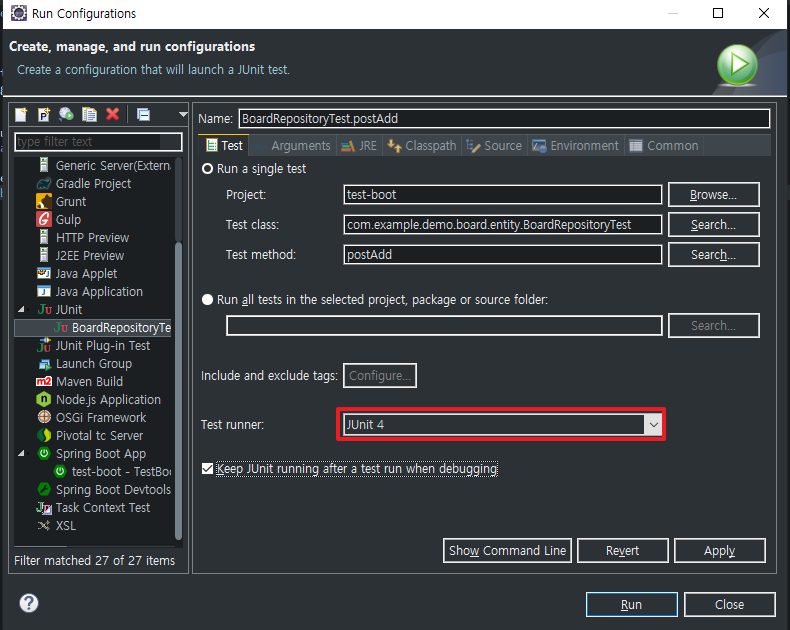Switch to the Classpath tab

[422, 146]
